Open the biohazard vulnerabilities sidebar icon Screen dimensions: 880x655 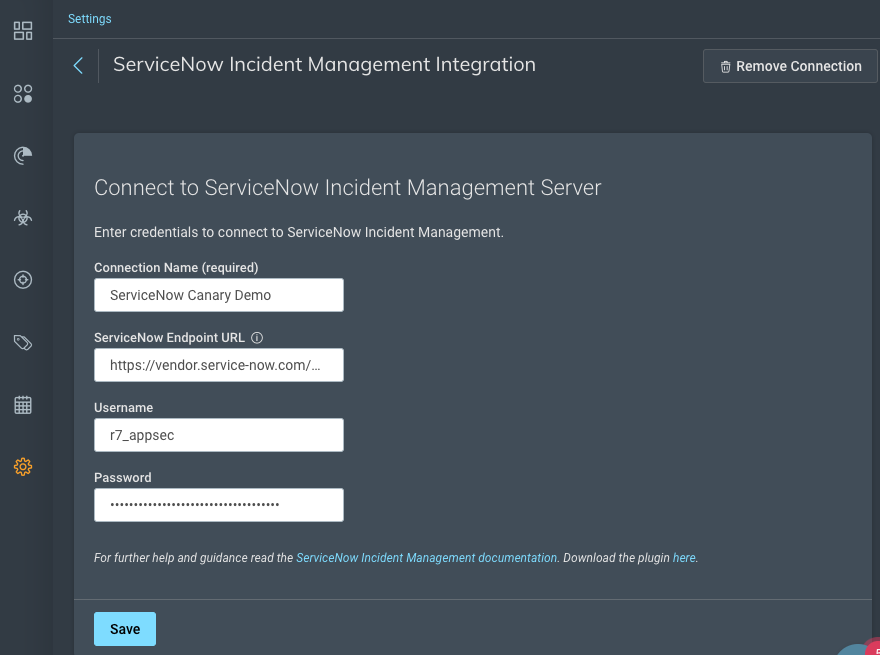(23, 218)
